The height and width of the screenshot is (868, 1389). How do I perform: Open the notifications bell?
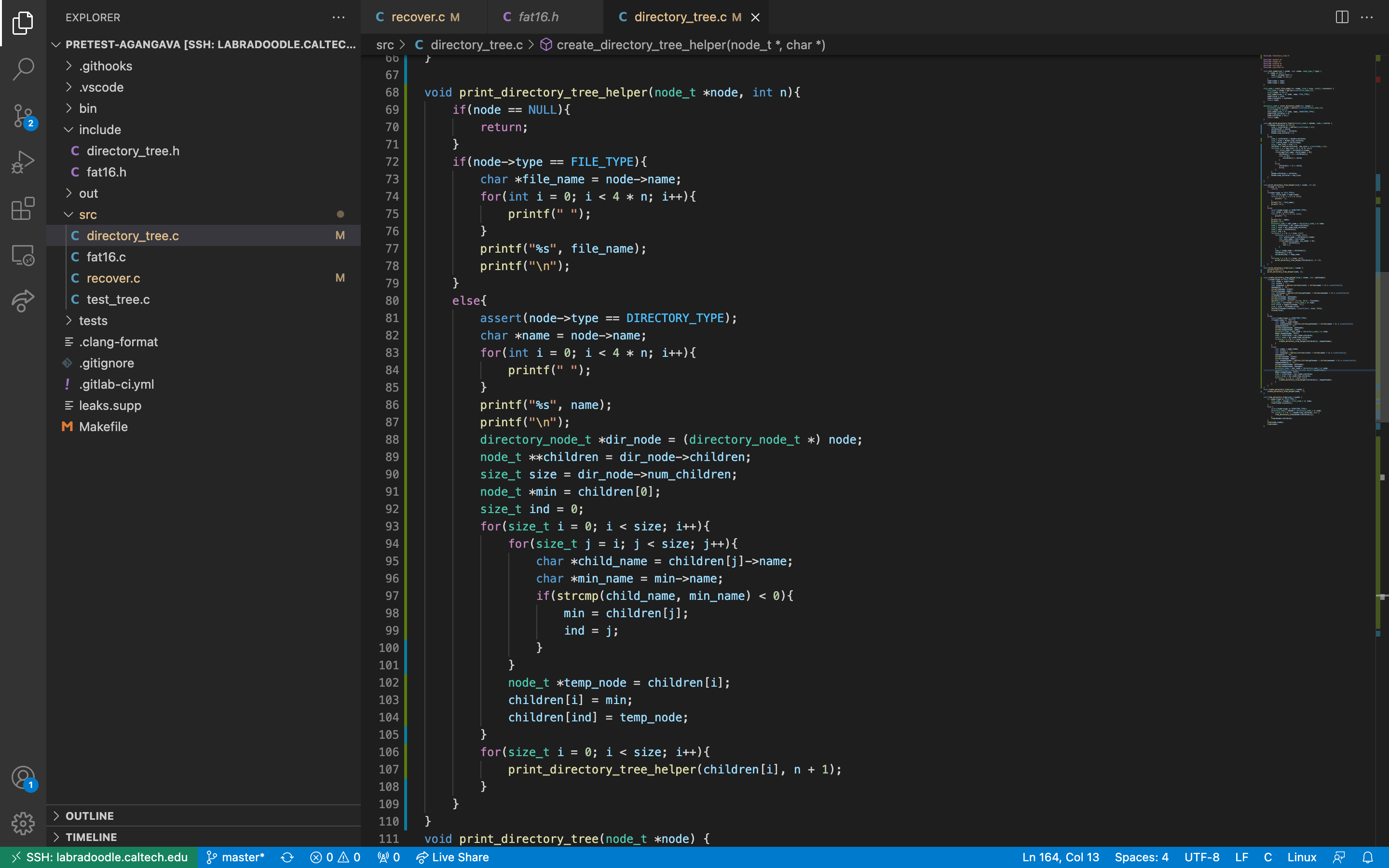click(x=1368, y=857)
